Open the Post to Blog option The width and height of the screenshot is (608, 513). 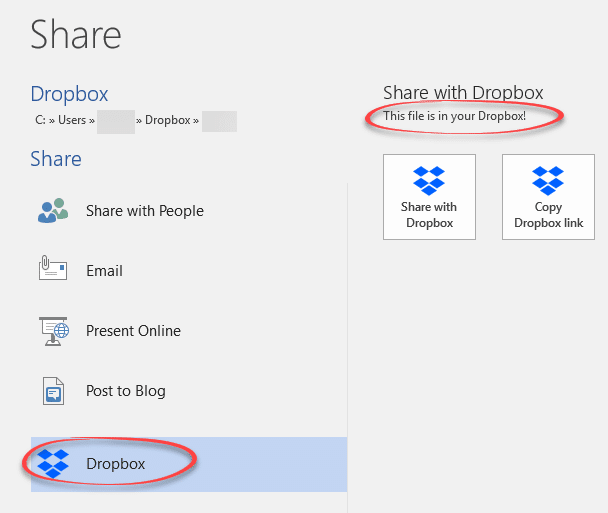coord(125,391)
